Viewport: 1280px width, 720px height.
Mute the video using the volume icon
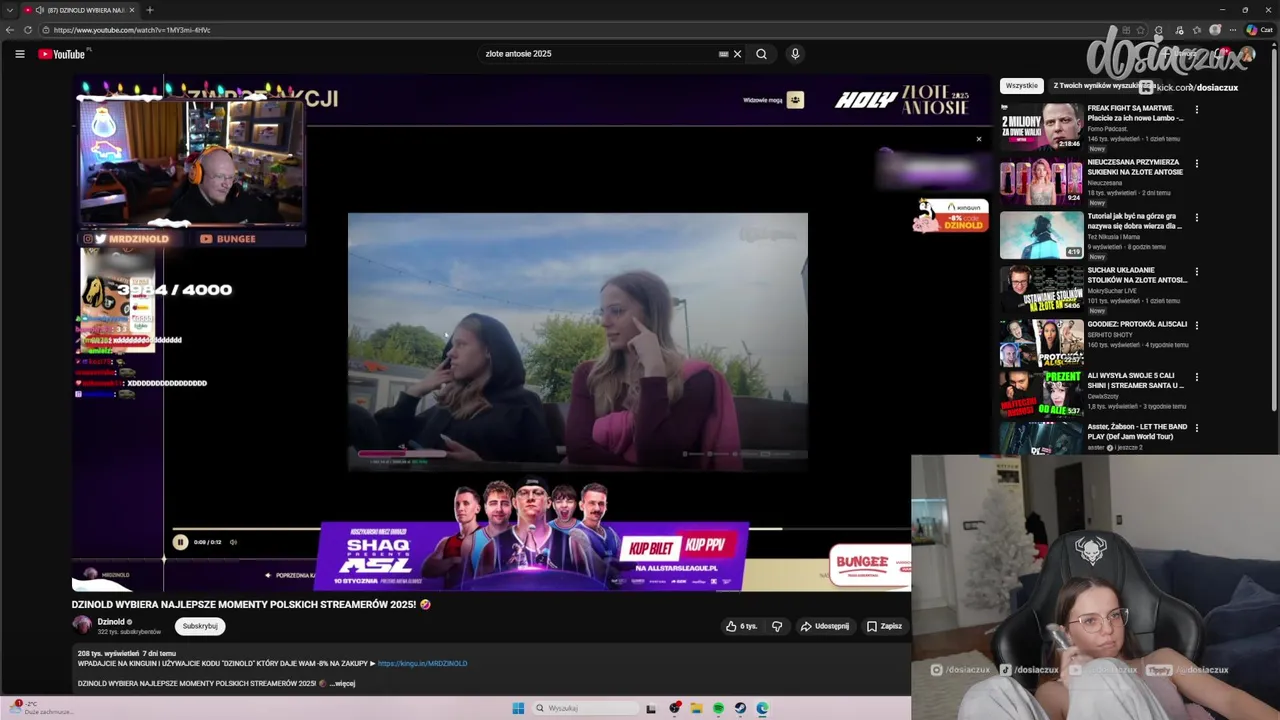233,542
